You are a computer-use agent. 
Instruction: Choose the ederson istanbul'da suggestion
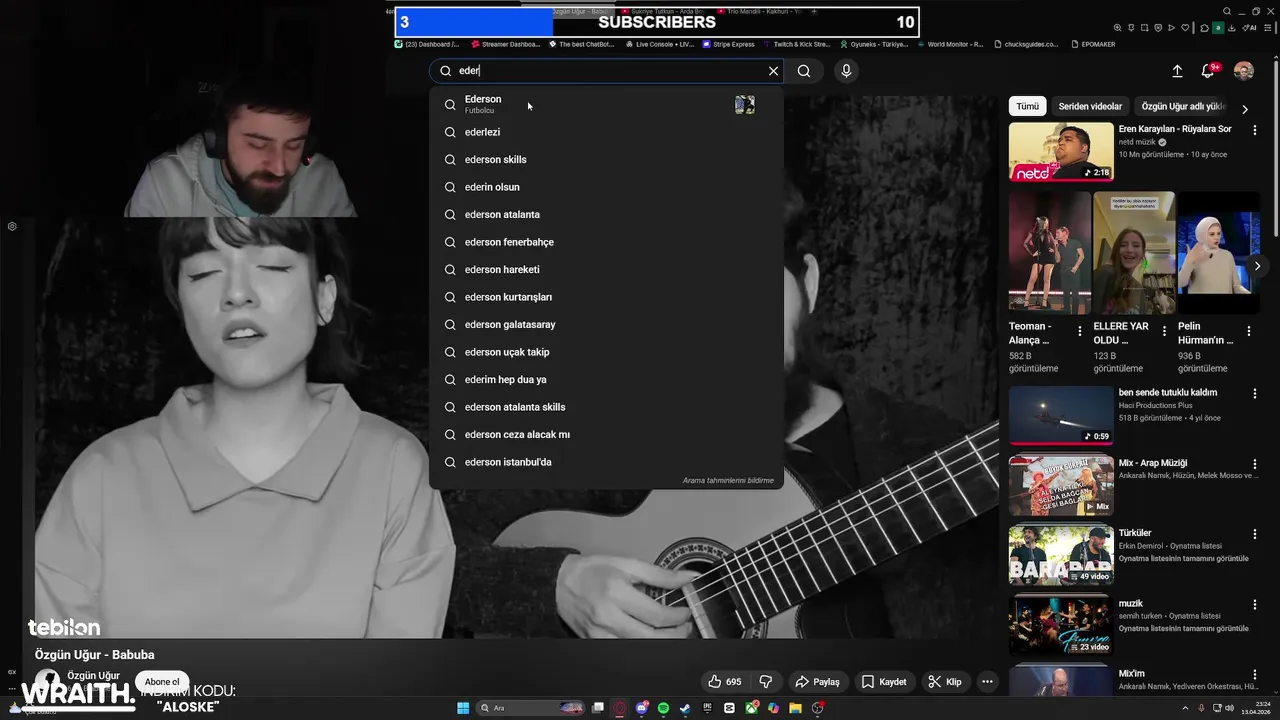click(x=606, y=462)
